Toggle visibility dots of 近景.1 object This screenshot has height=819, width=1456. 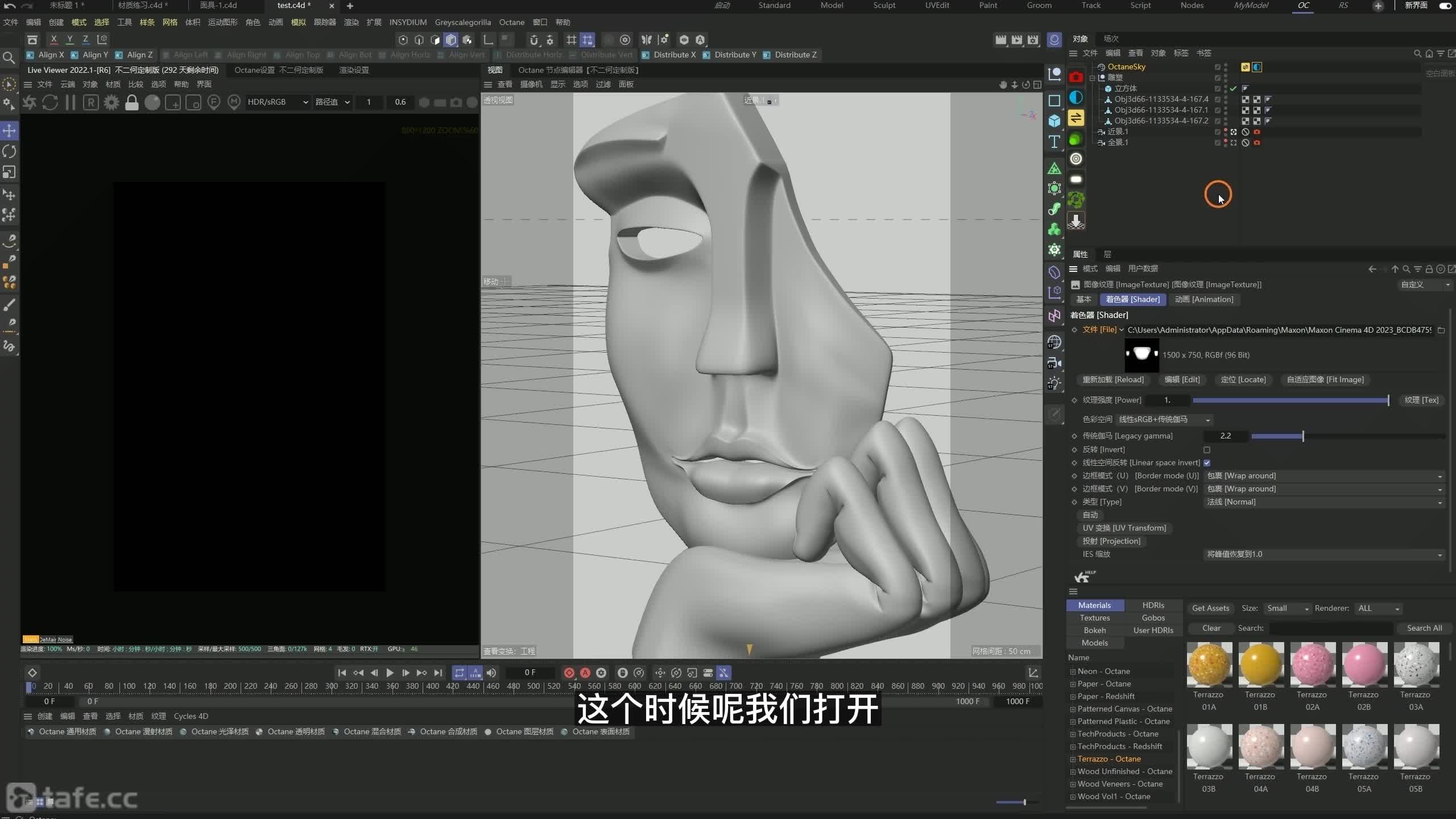pos(1225,132)
